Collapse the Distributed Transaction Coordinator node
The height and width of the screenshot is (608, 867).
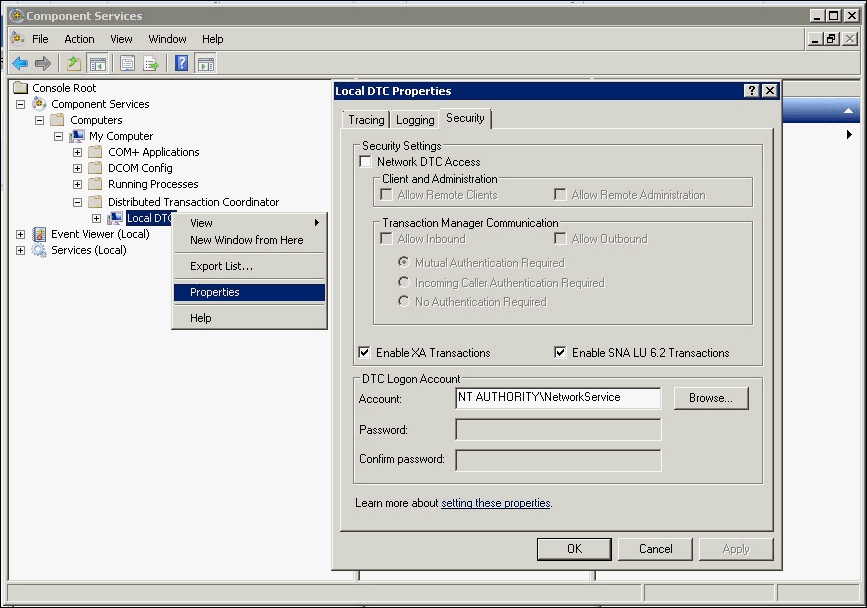click(x=77, y=202)
